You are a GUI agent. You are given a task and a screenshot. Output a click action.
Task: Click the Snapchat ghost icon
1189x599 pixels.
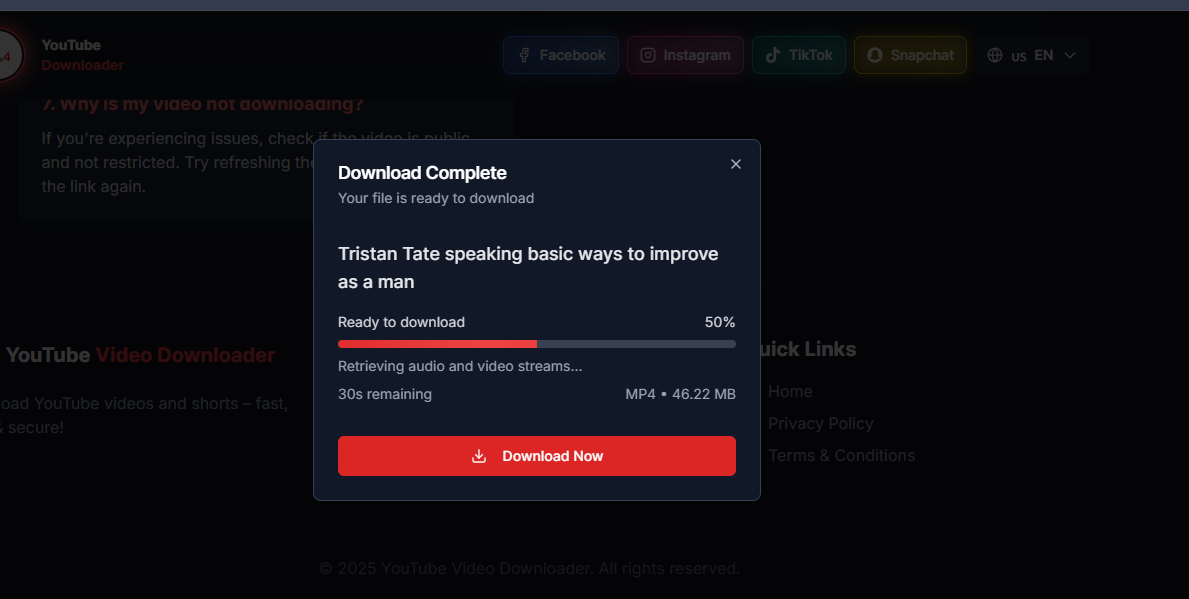pyautogui.click(x=875, y=55)
